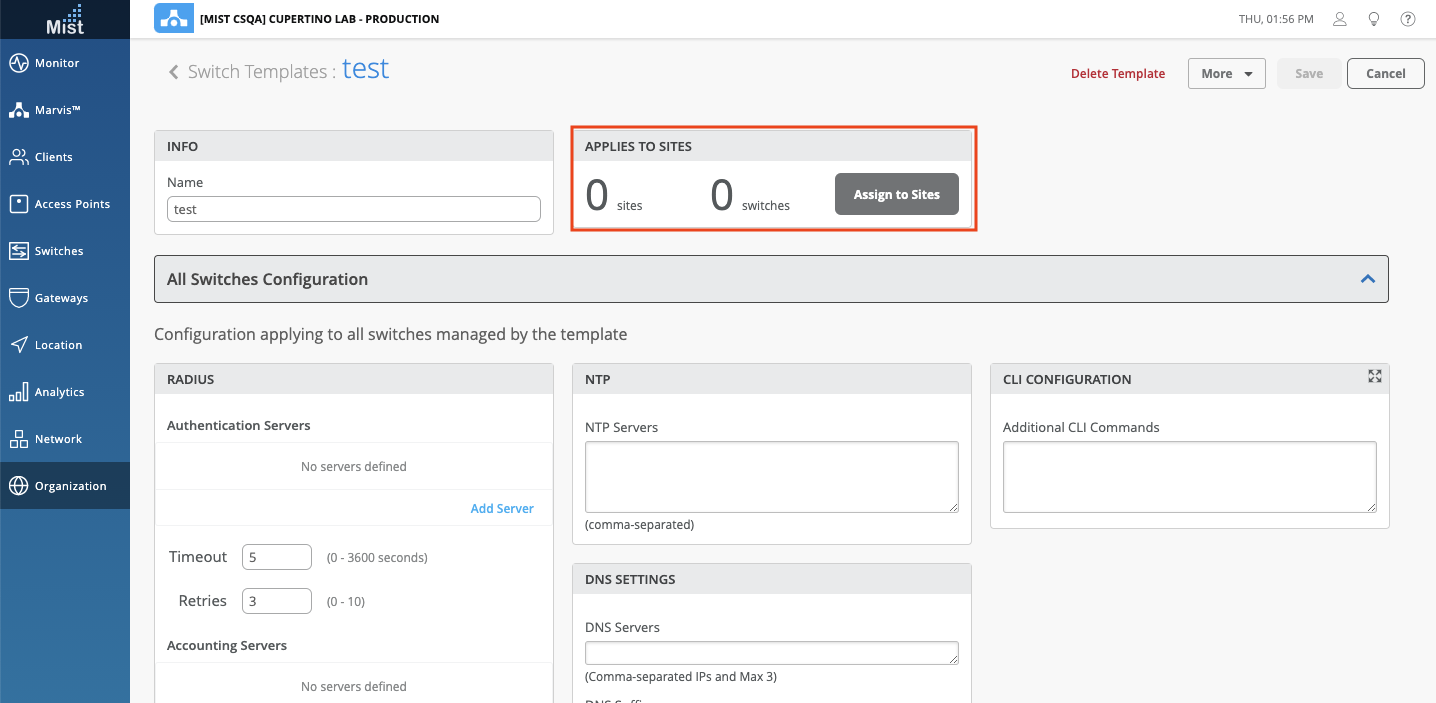The image size is (1436, 703).
Task: Open the Organization sidebar menu
Action: (70, 486)
